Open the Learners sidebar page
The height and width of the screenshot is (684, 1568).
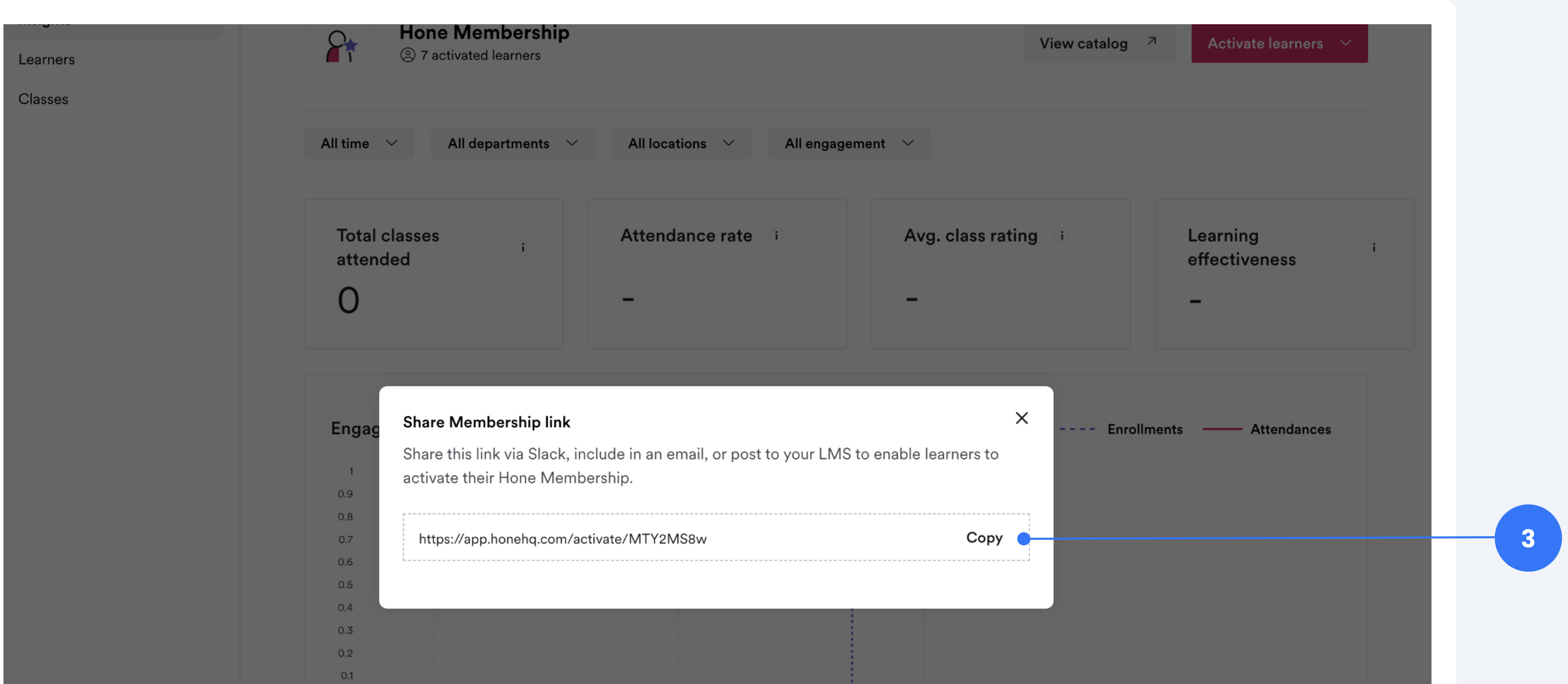(46, 59)
